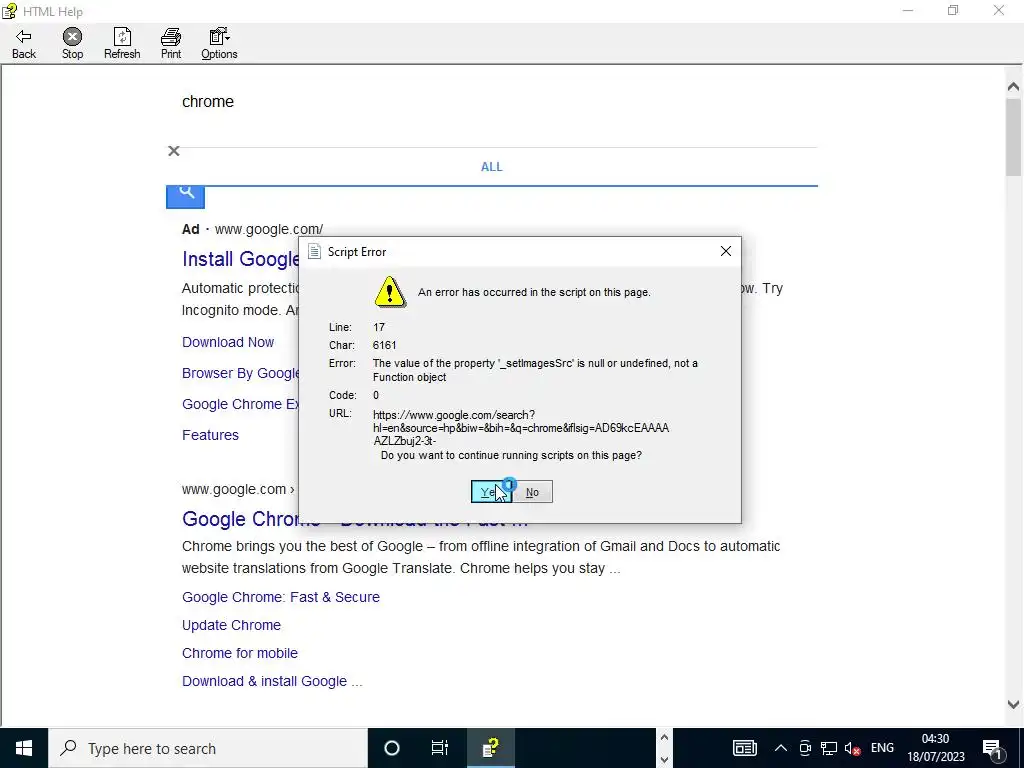Open Google Chrome: Fast & Secure link
This screenshot has height=768, width=1024.
(281, 597)
